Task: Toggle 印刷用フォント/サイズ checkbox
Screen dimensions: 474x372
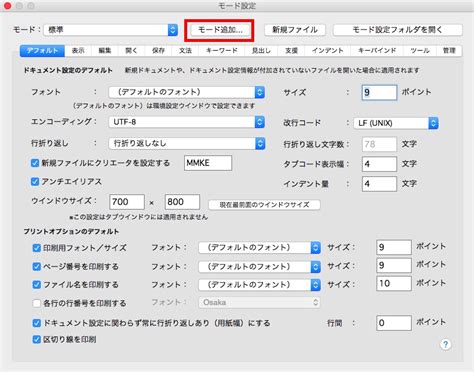Action: (37, 248)
